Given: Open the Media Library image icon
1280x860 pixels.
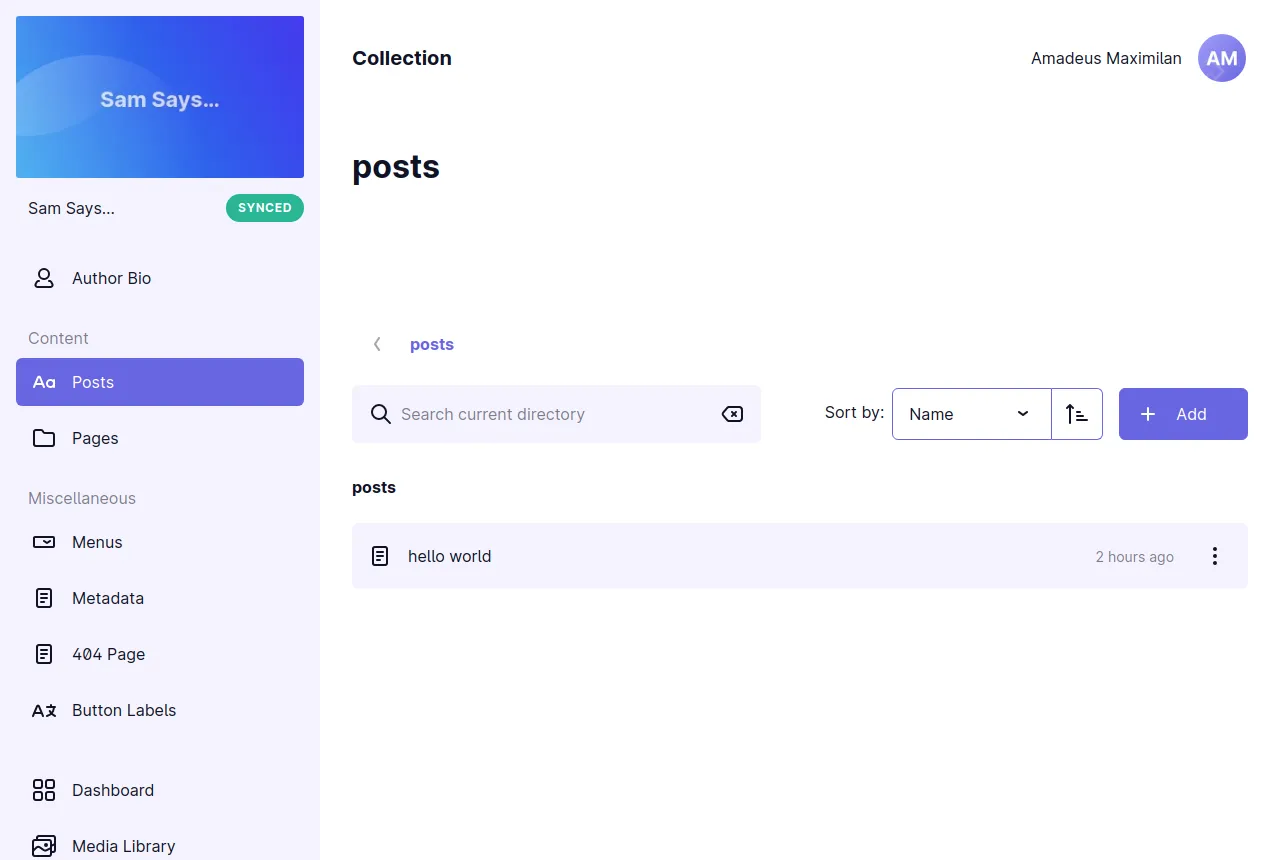Looking at the screenshot, I should pyautogui.click(x=43, y=846).
